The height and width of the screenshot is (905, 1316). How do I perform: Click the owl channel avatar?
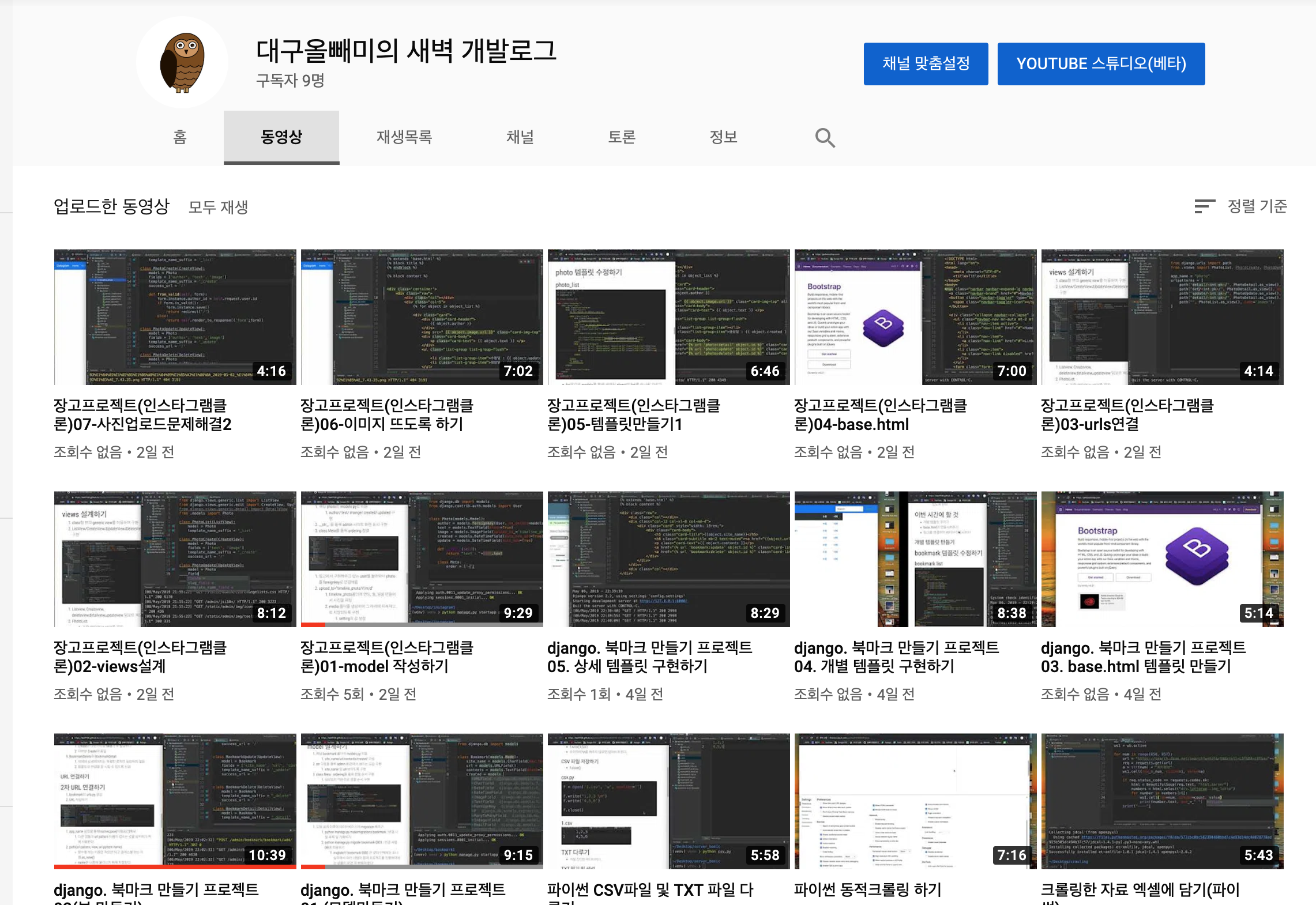pyautogui.click(x=182, y=62)
